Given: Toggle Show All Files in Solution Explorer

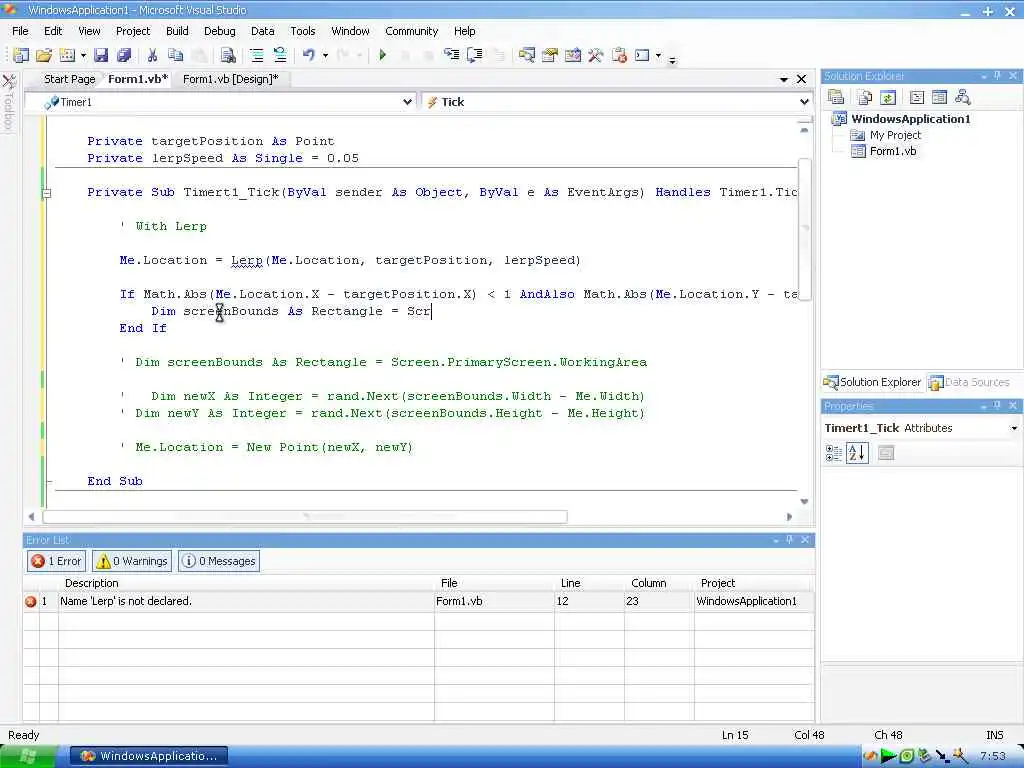Looking at the screenshot, I should point(865,97).
